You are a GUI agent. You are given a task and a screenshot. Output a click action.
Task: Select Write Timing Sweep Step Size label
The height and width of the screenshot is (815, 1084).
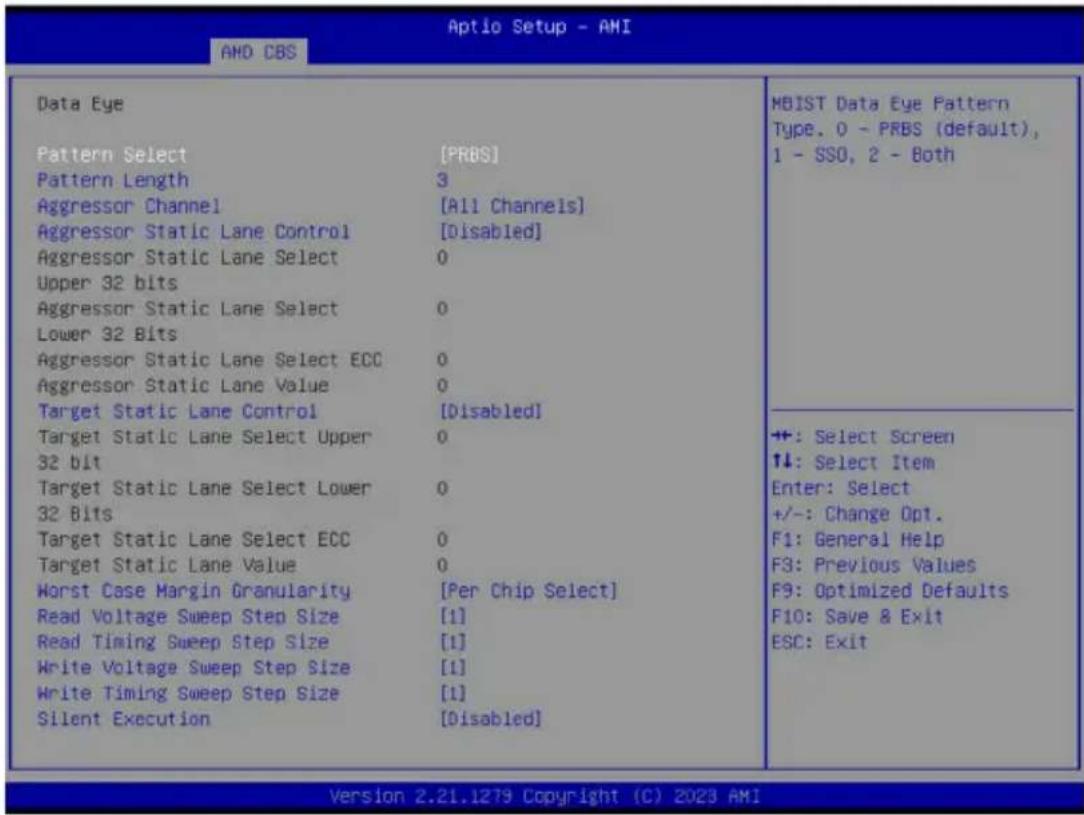pos(188,693)
